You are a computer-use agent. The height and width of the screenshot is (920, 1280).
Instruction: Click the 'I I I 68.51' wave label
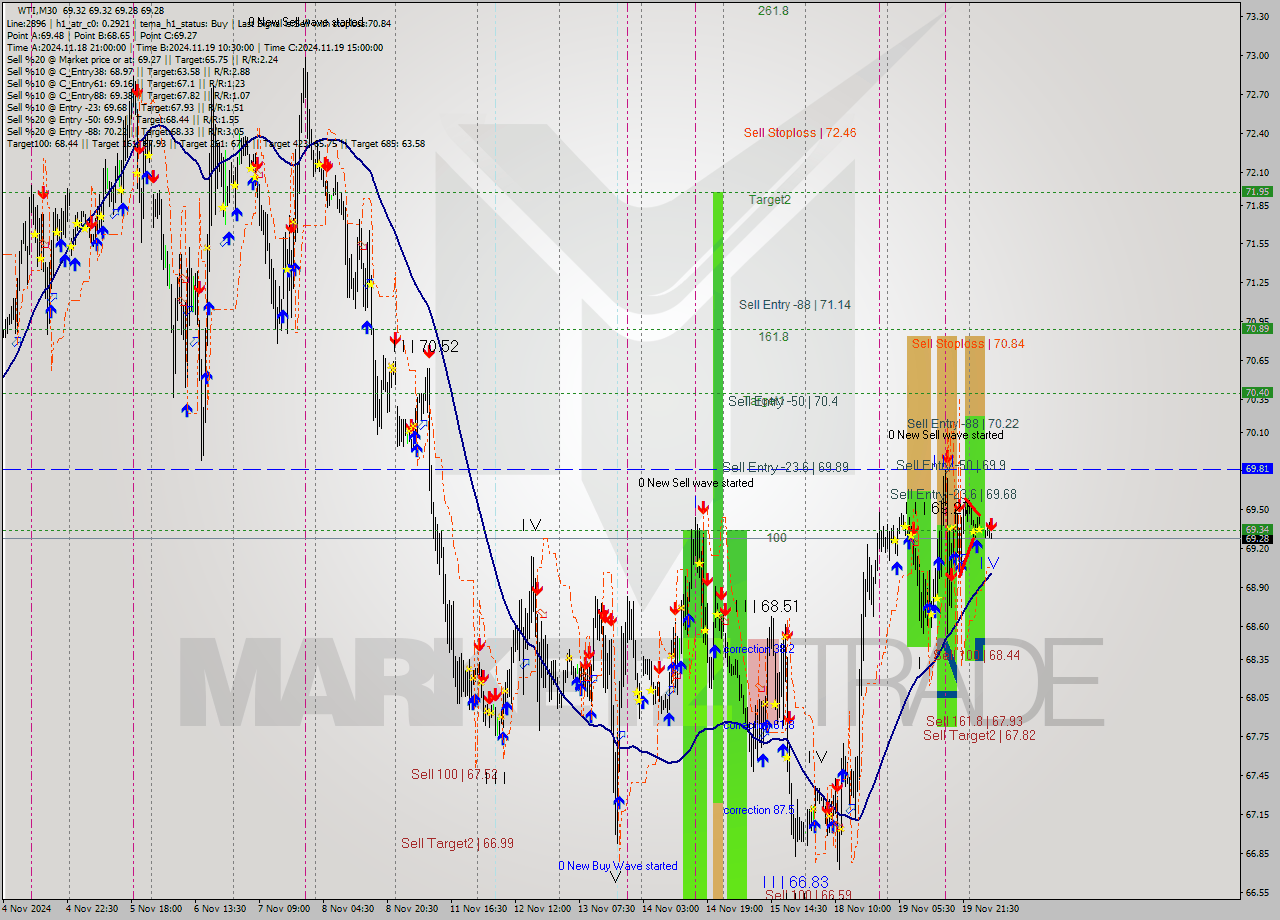pos(766,606)
